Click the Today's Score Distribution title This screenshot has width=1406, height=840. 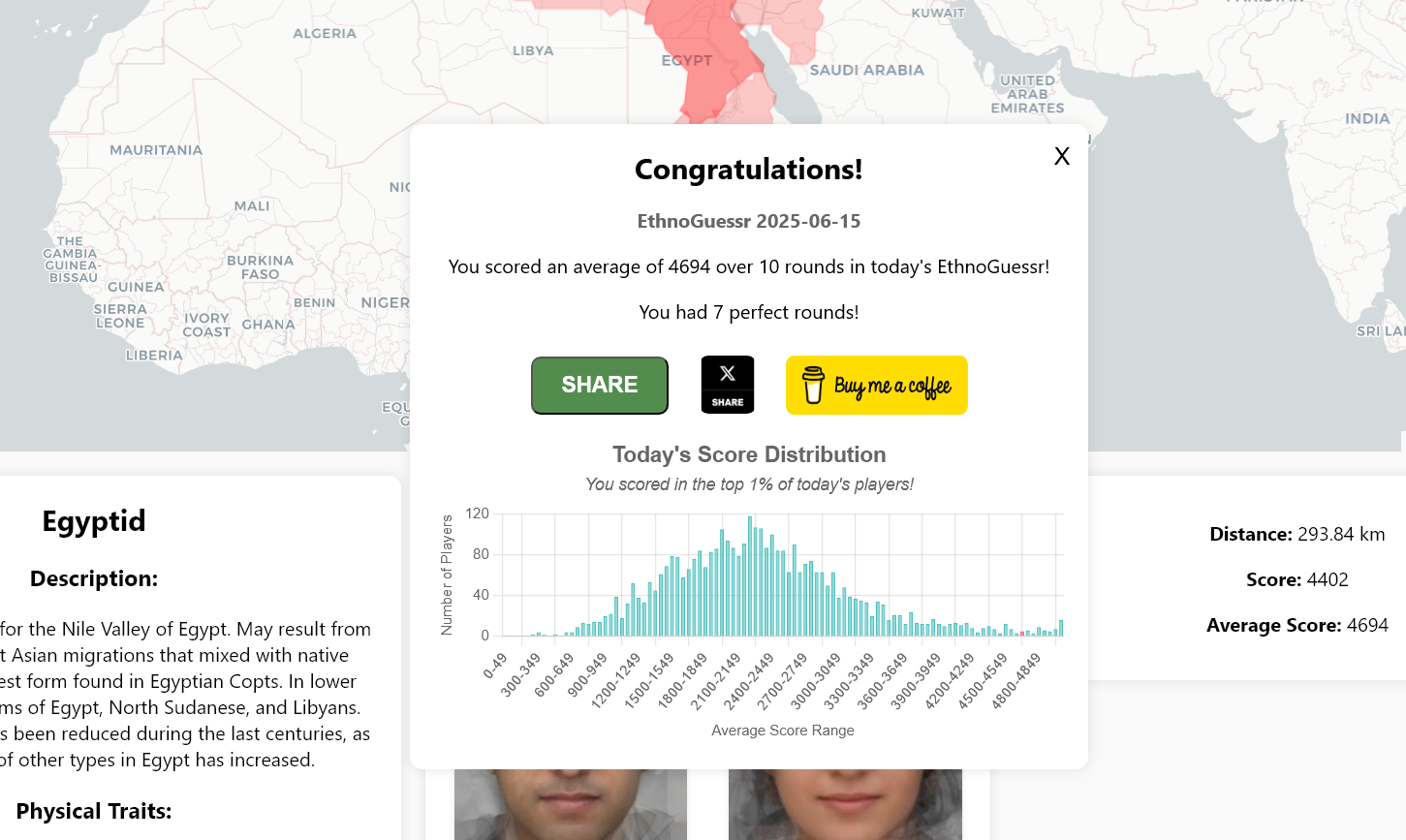click(x=749, y=454)
